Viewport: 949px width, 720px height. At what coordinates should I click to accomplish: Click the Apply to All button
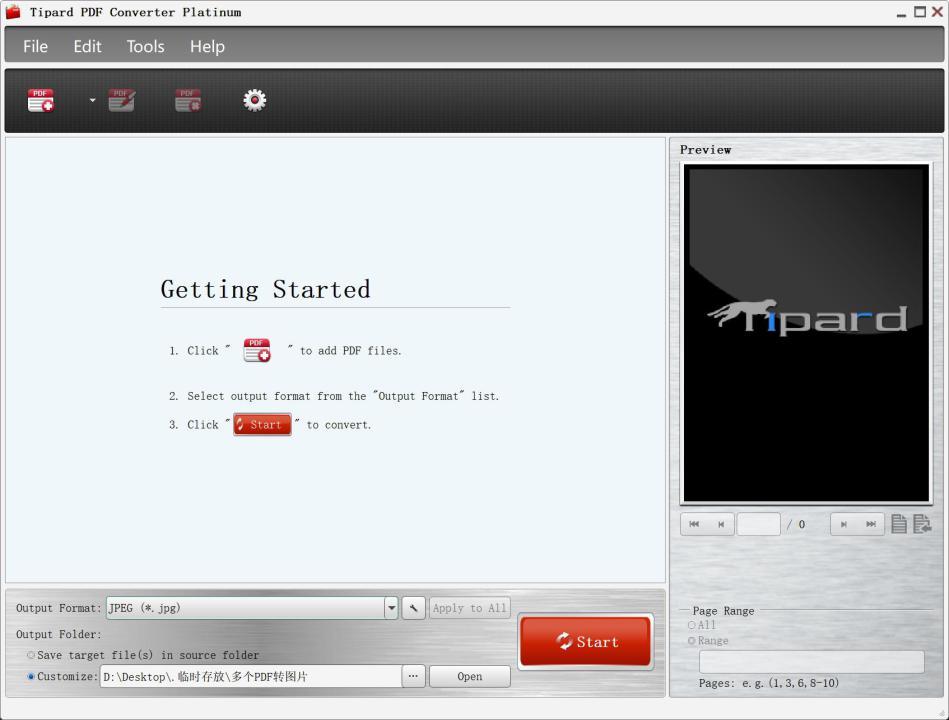470,608
